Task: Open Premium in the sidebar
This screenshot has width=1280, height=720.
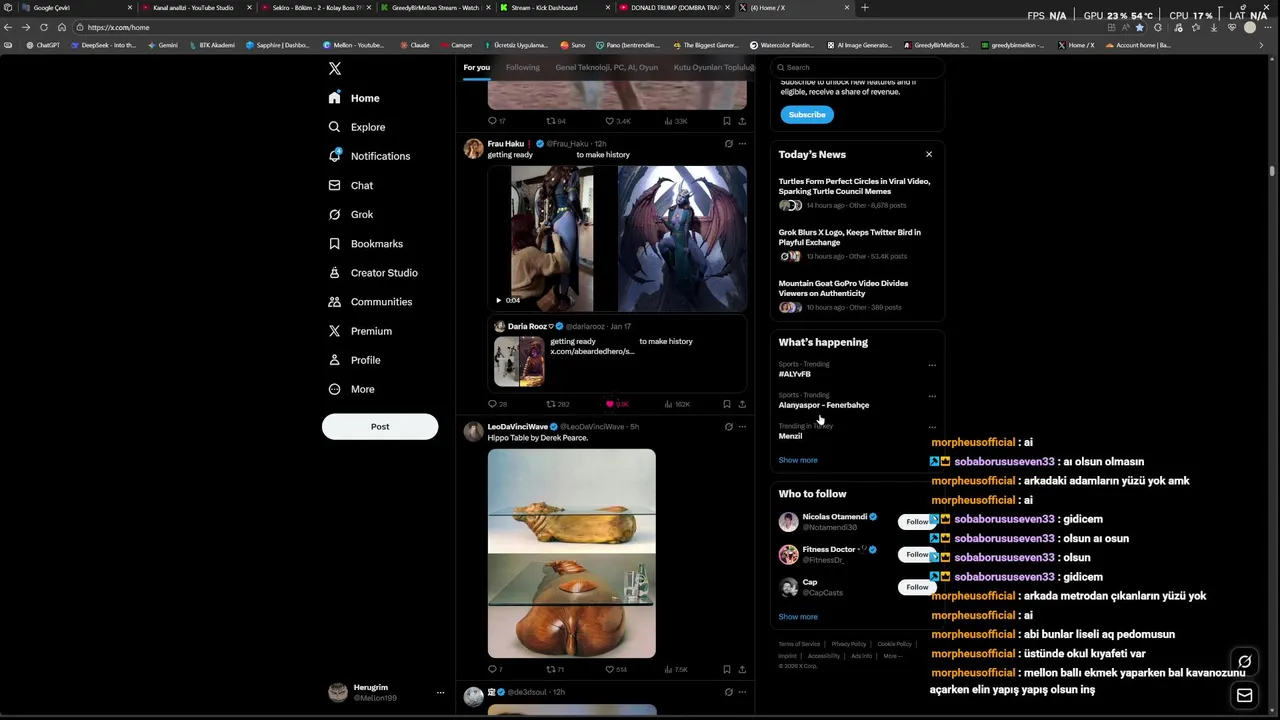Action: click(x=360, y=331)
